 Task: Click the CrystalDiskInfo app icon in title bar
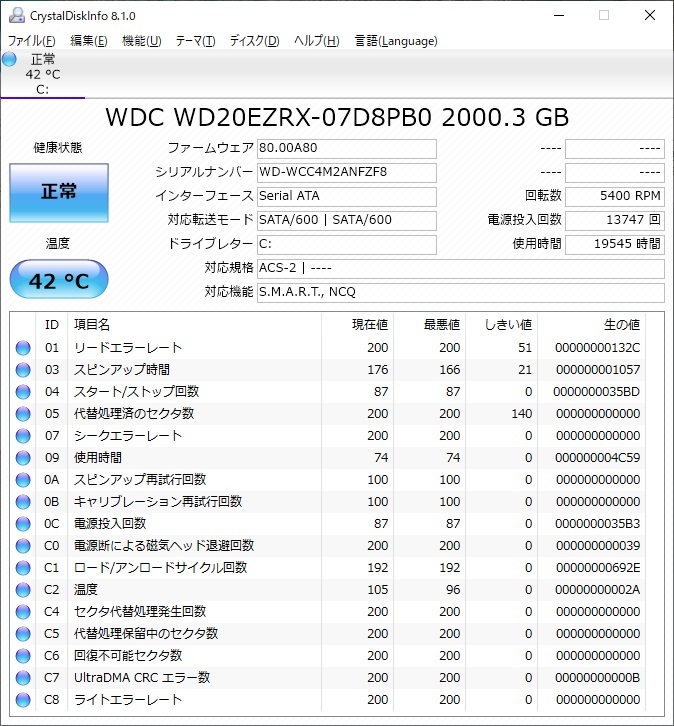[x=17, y=15]
